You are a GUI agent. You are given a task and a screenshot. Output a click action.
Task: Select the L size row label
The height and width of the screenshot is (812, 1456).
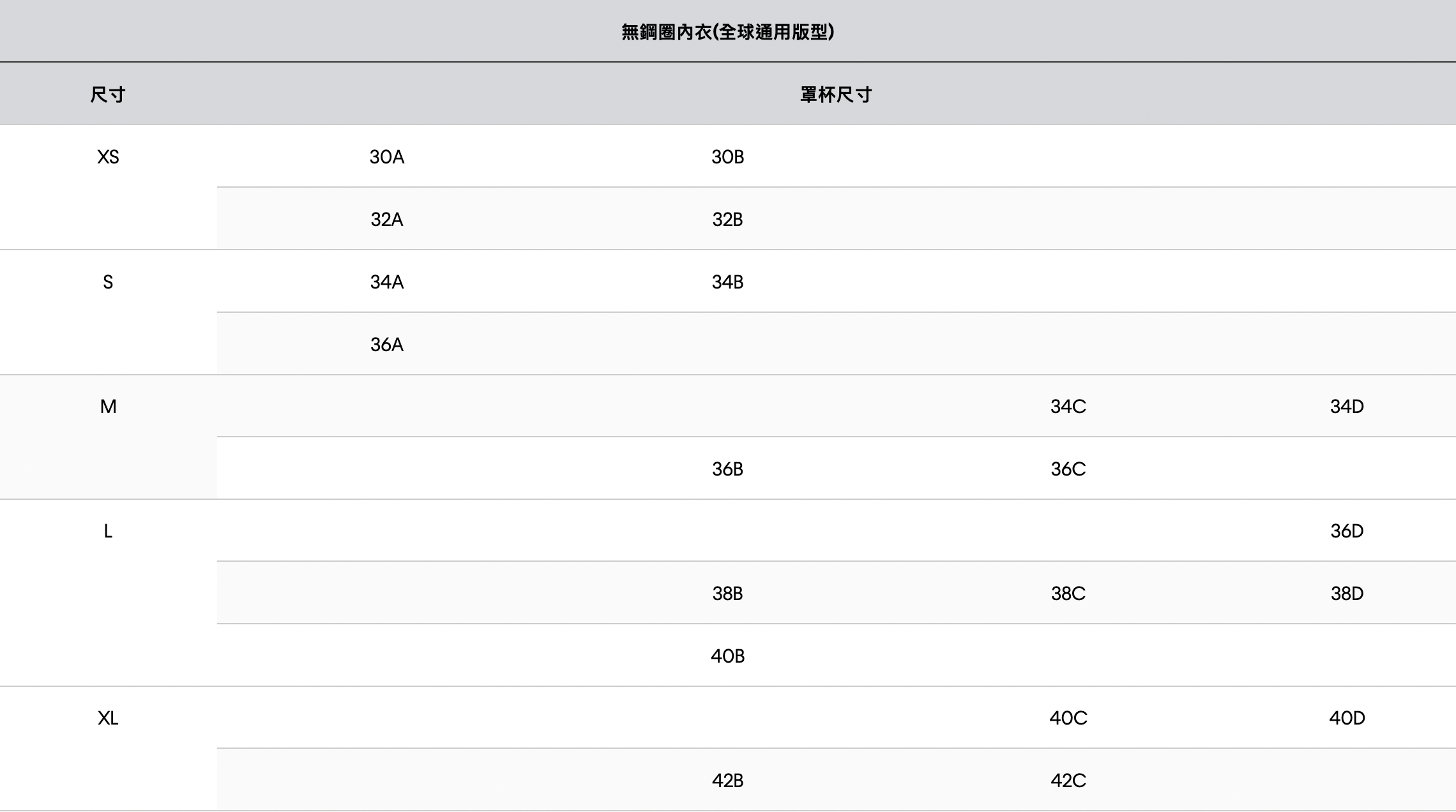point(108,531)
